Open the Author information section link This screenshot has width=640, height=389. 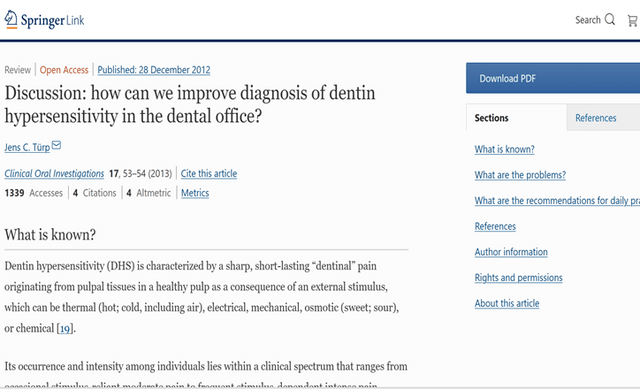511,252
